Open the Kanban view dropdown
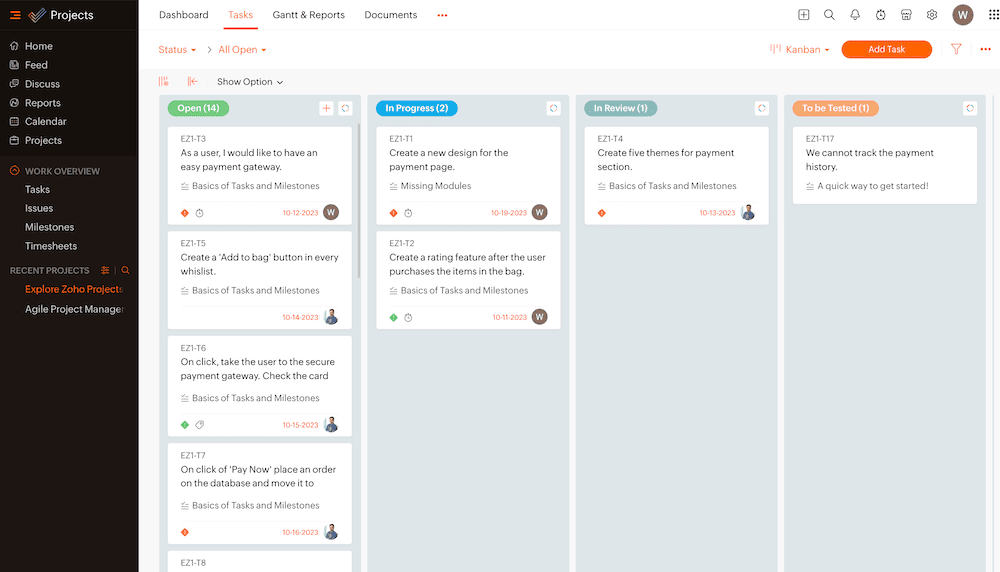 [x=800, y=49]
